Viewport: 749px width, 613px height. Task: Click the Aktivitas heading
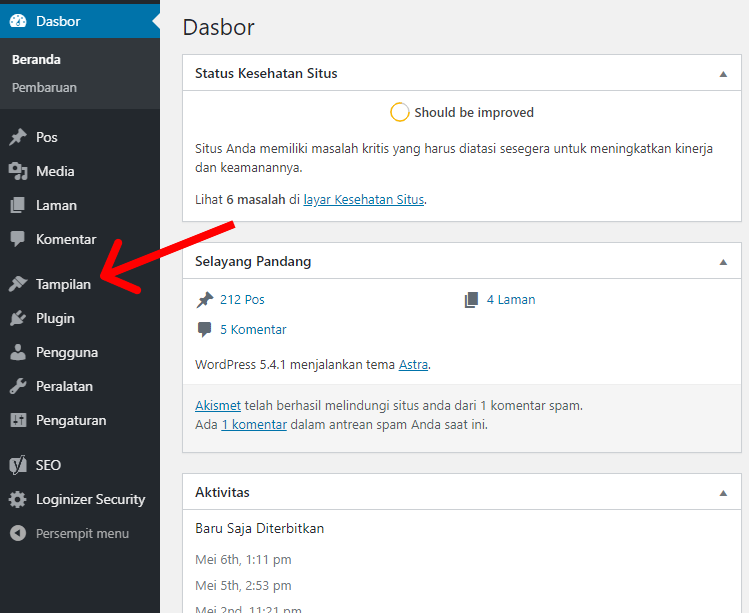click(x=222, y=493)
